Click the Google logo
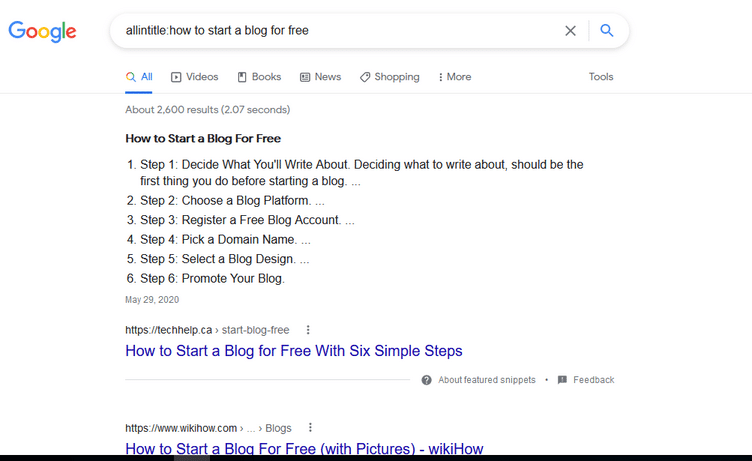 coord(42,31)
